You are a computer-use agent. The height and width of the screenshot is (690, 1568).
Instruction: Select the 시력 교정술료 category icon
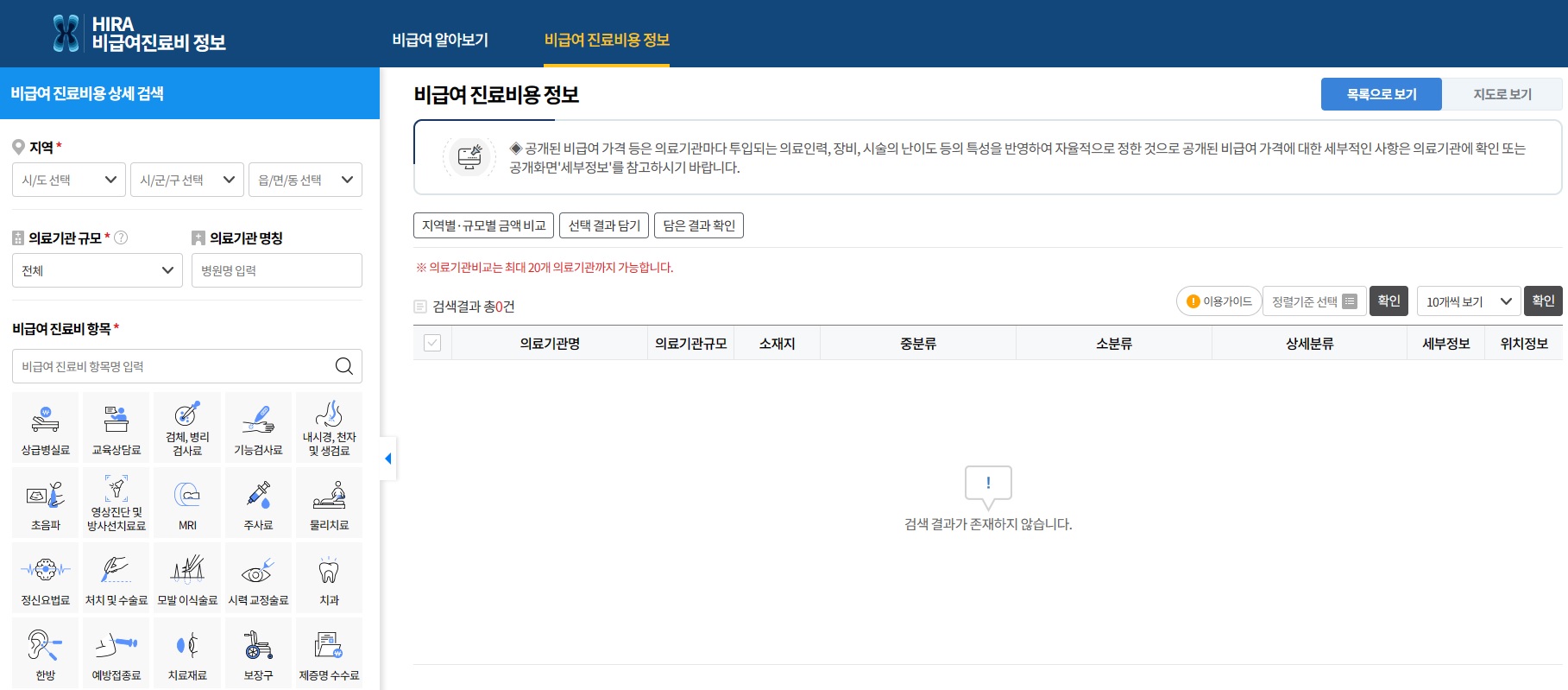pos(258,578)
